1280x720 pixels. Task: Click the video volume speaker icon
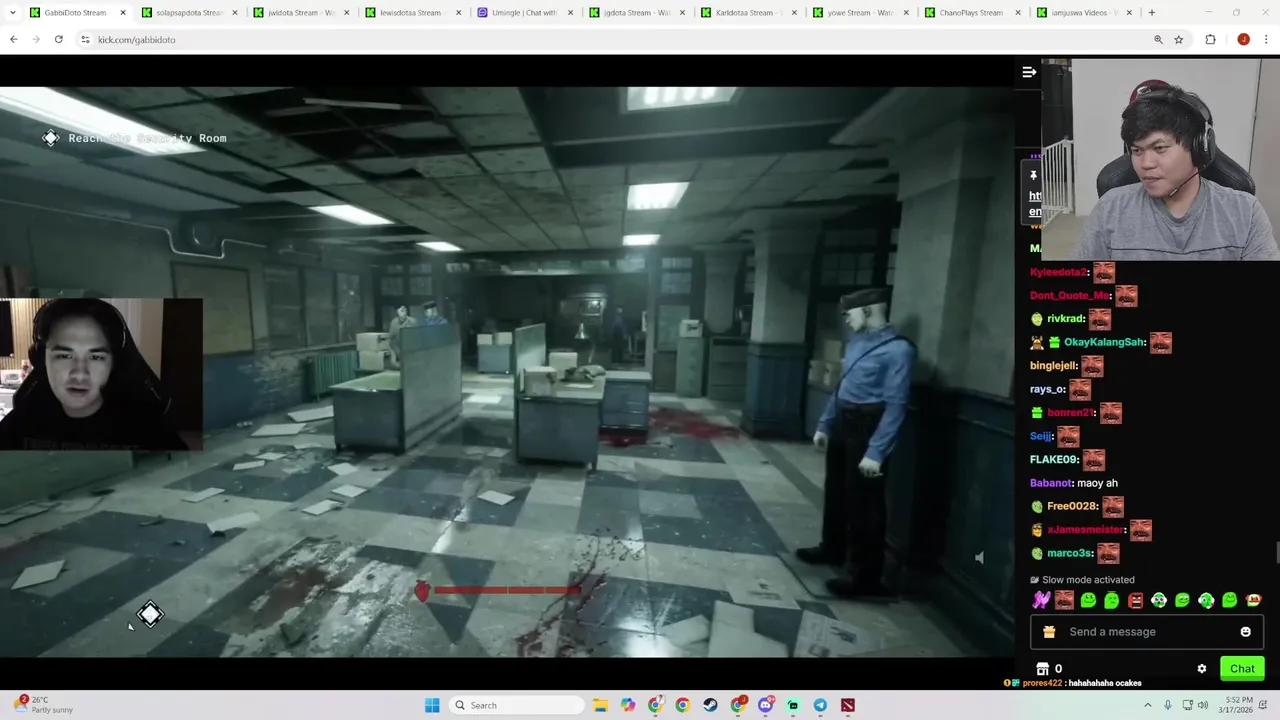pyautogui.click(x=979, y=558)
